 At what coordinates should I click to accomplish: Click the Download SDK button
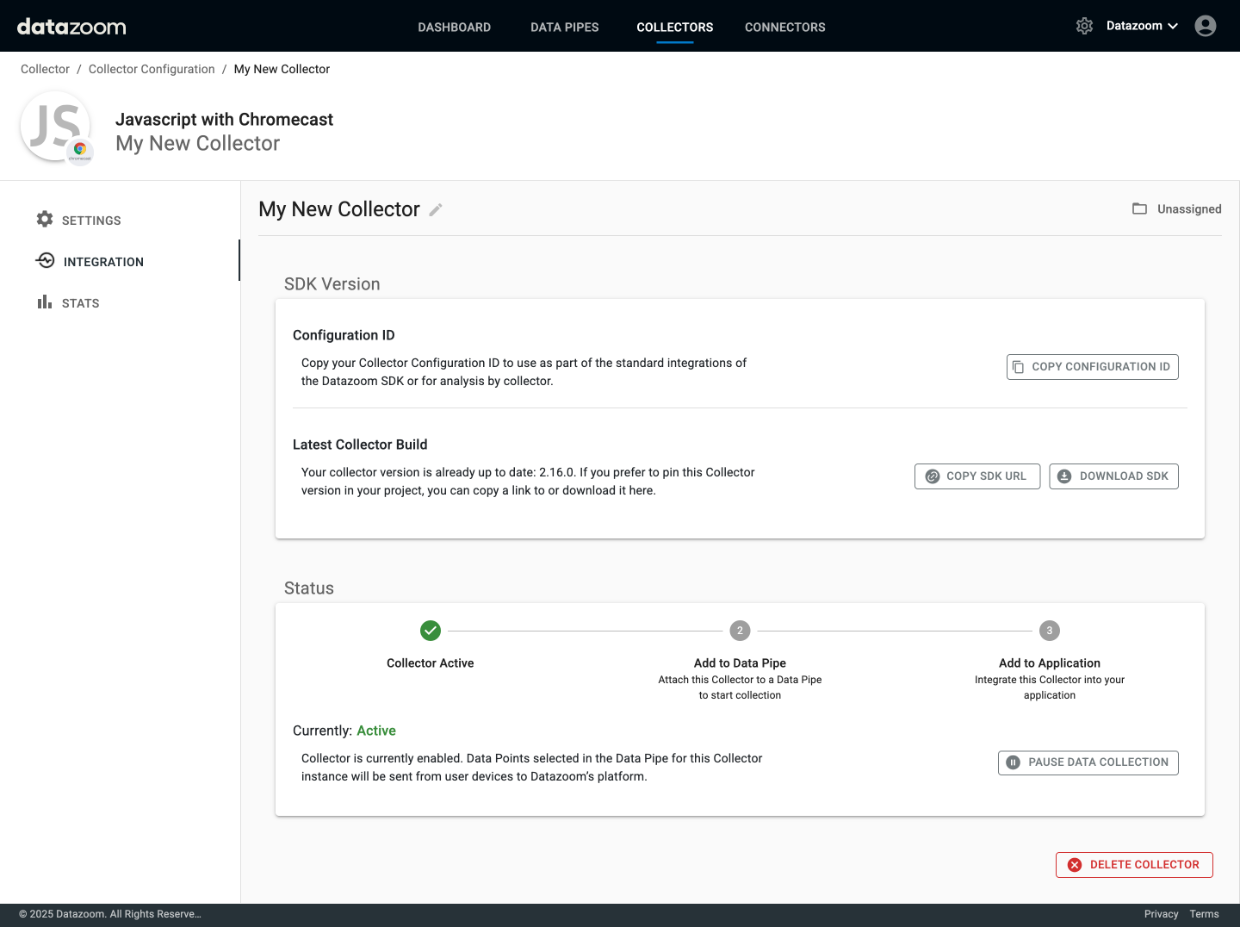(1114, 476)
